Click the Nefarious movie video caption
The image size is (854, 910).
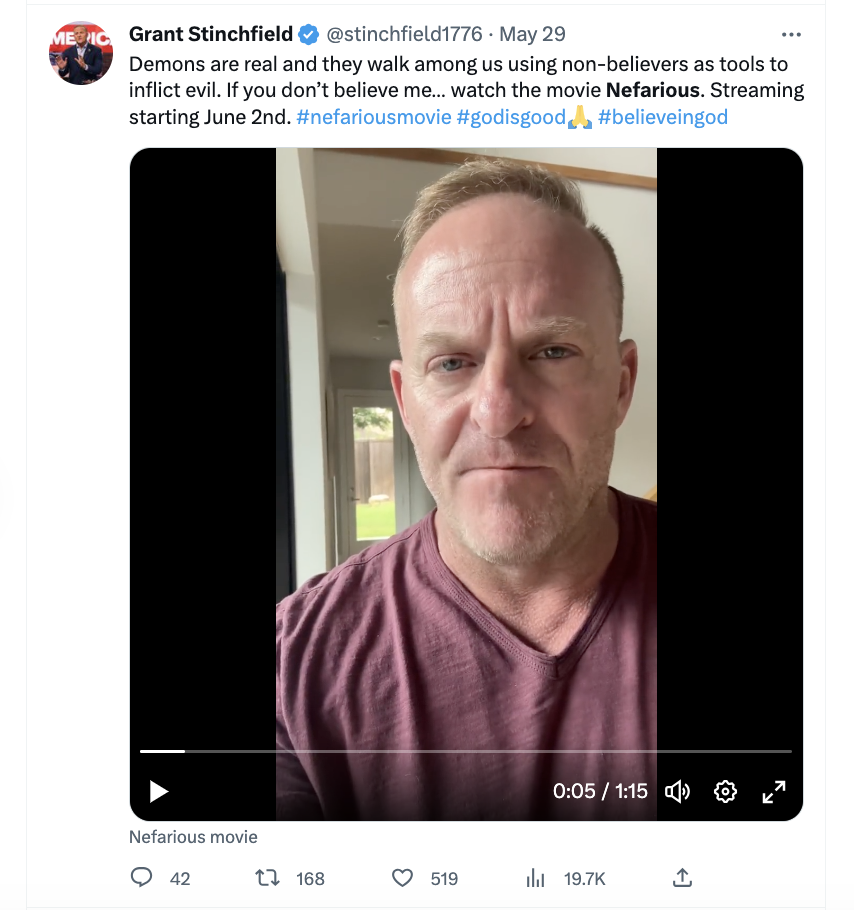pyautogui.click(x=193, y=837)
